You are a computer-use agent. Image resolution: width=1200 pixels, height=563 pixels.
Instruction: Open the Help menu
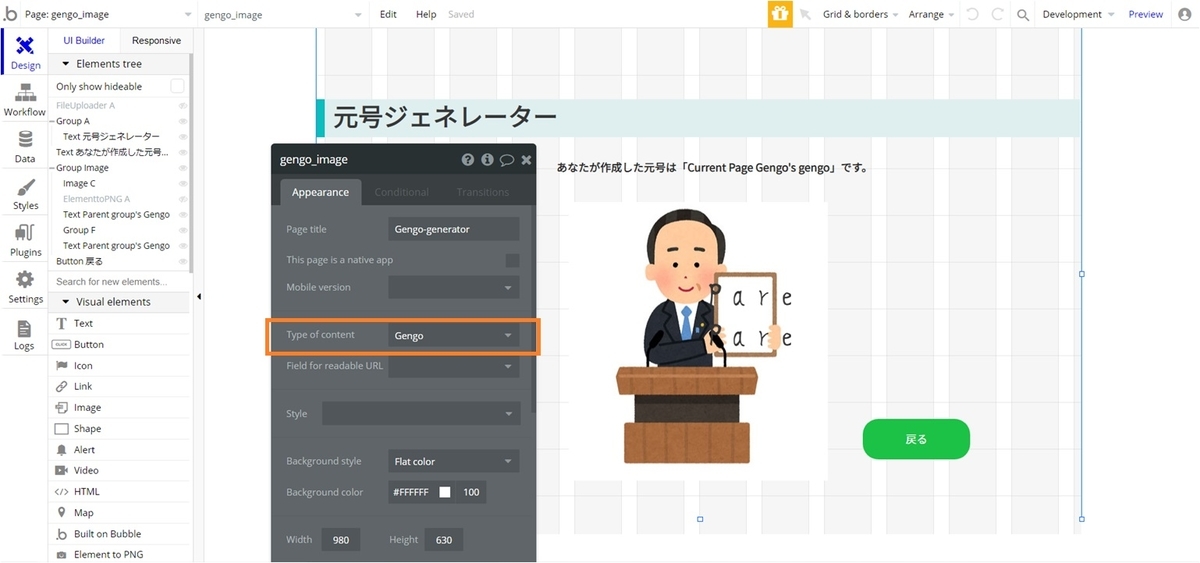(426, 15)
